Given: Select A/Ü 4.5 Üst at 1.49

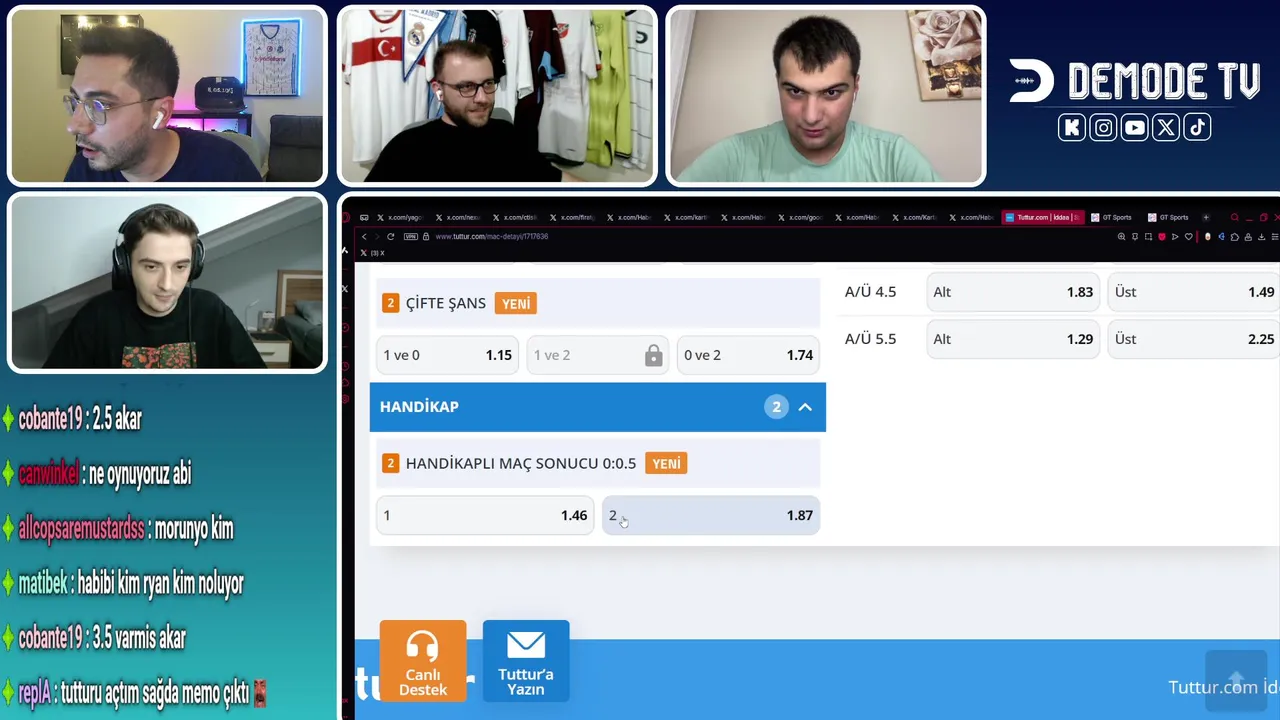Looking at the screenshot, I should (x=1194, y=292).
